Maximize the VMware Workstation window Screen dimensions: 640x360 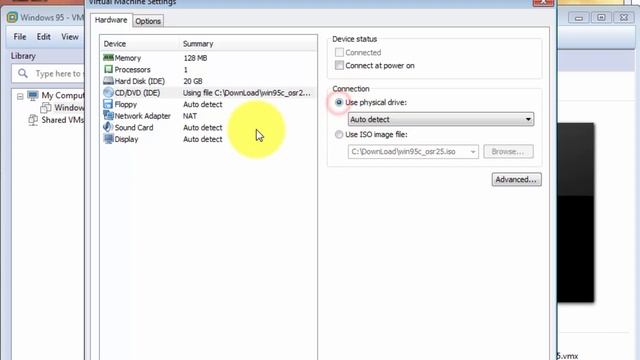[x=601, y=18]
